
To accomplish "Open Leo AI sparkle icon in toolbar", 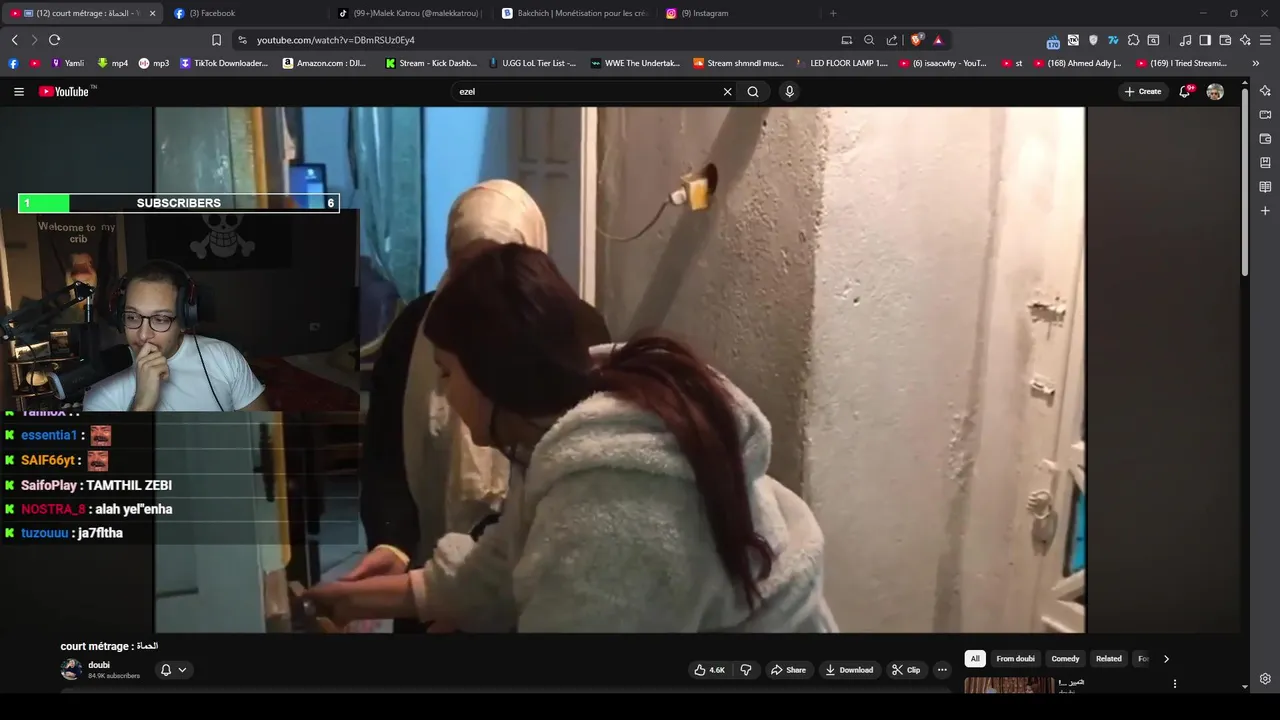I will 1245,40.
